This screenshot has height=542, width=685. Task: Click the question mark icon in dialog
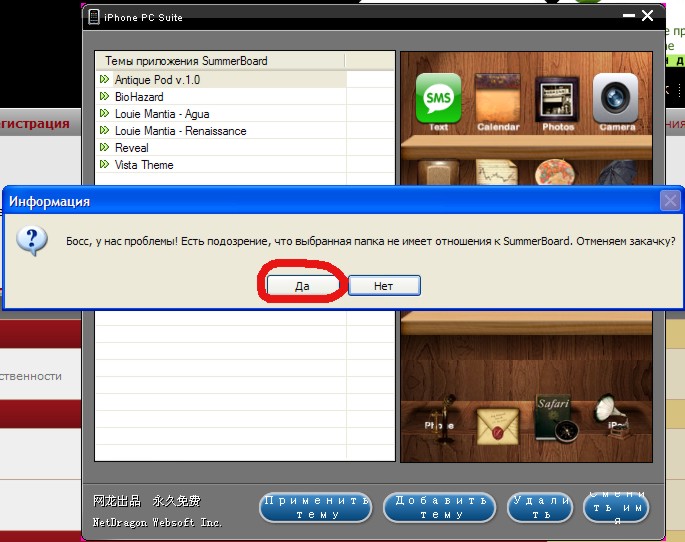(x=32, y=241)
